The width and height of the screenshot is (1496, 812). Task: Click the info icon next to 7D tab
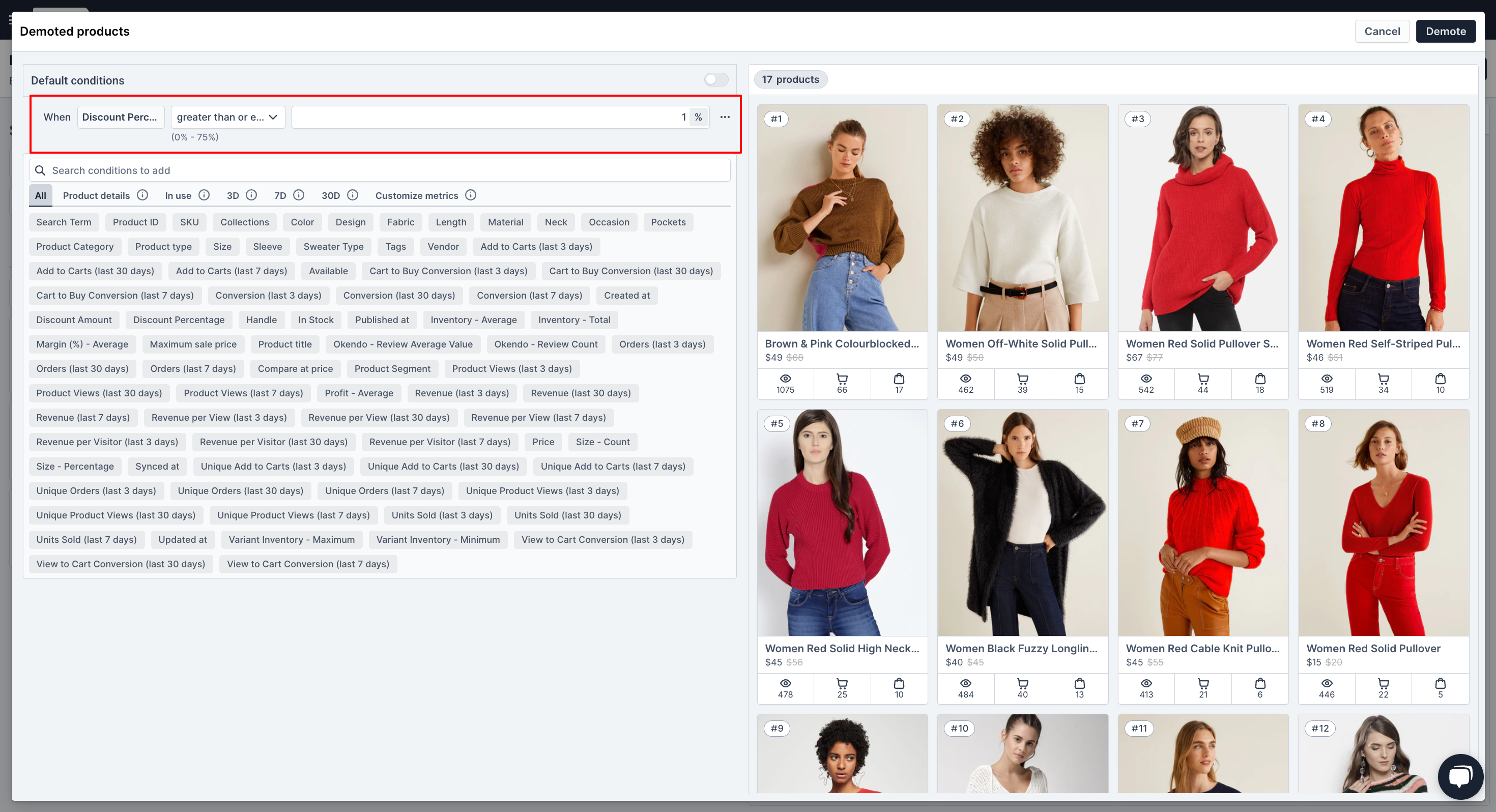click(x=299, y=195)
